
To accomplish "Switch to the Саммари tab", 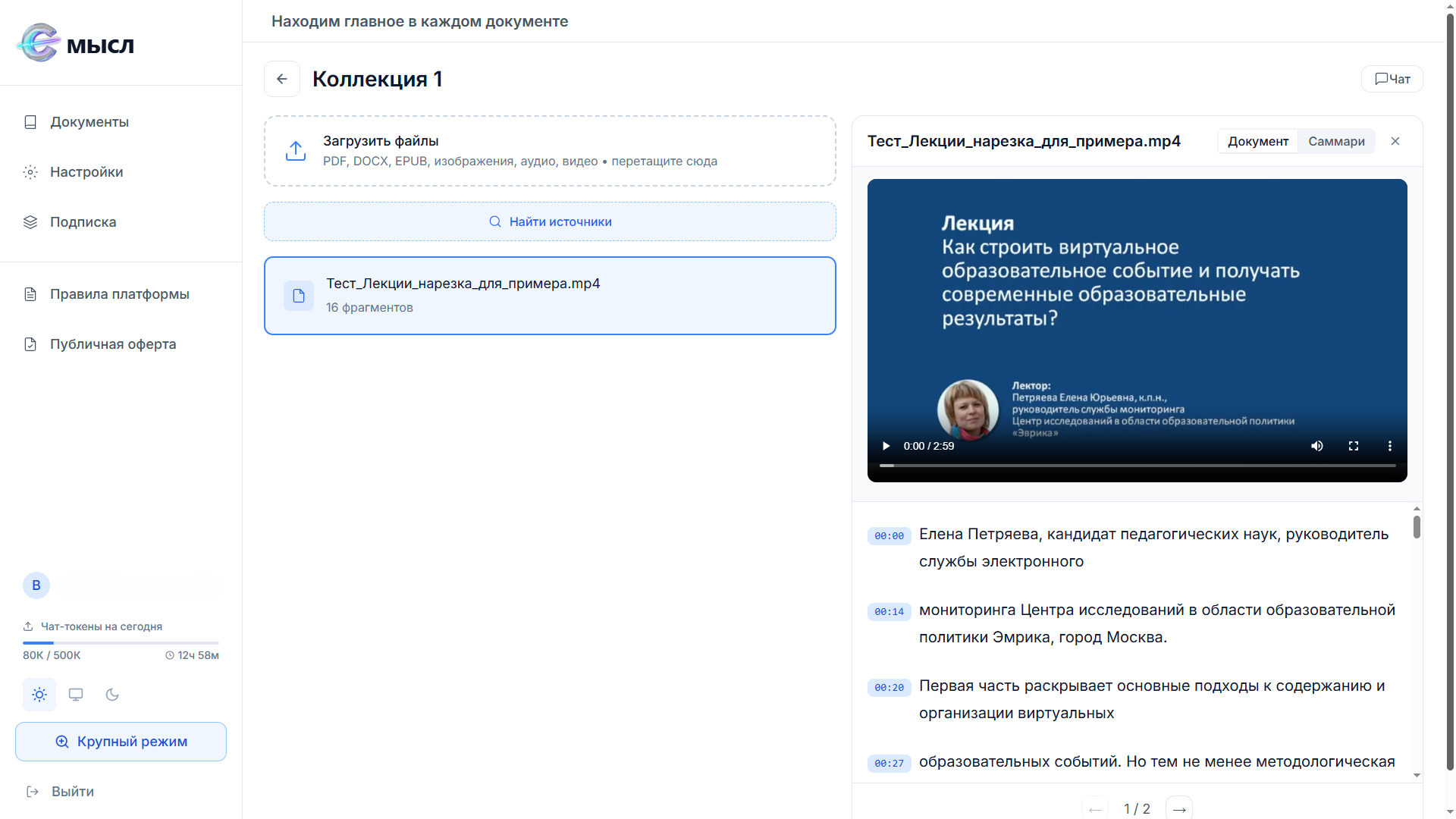I will (x=1336, y=141).
